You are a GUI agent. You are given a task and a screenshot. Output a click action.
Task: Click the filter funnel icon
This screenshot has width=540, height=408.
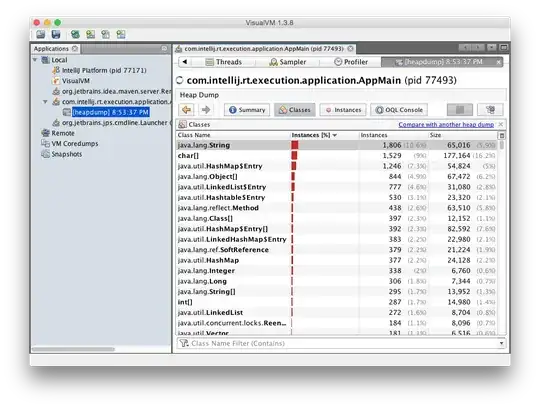[184, 343]
